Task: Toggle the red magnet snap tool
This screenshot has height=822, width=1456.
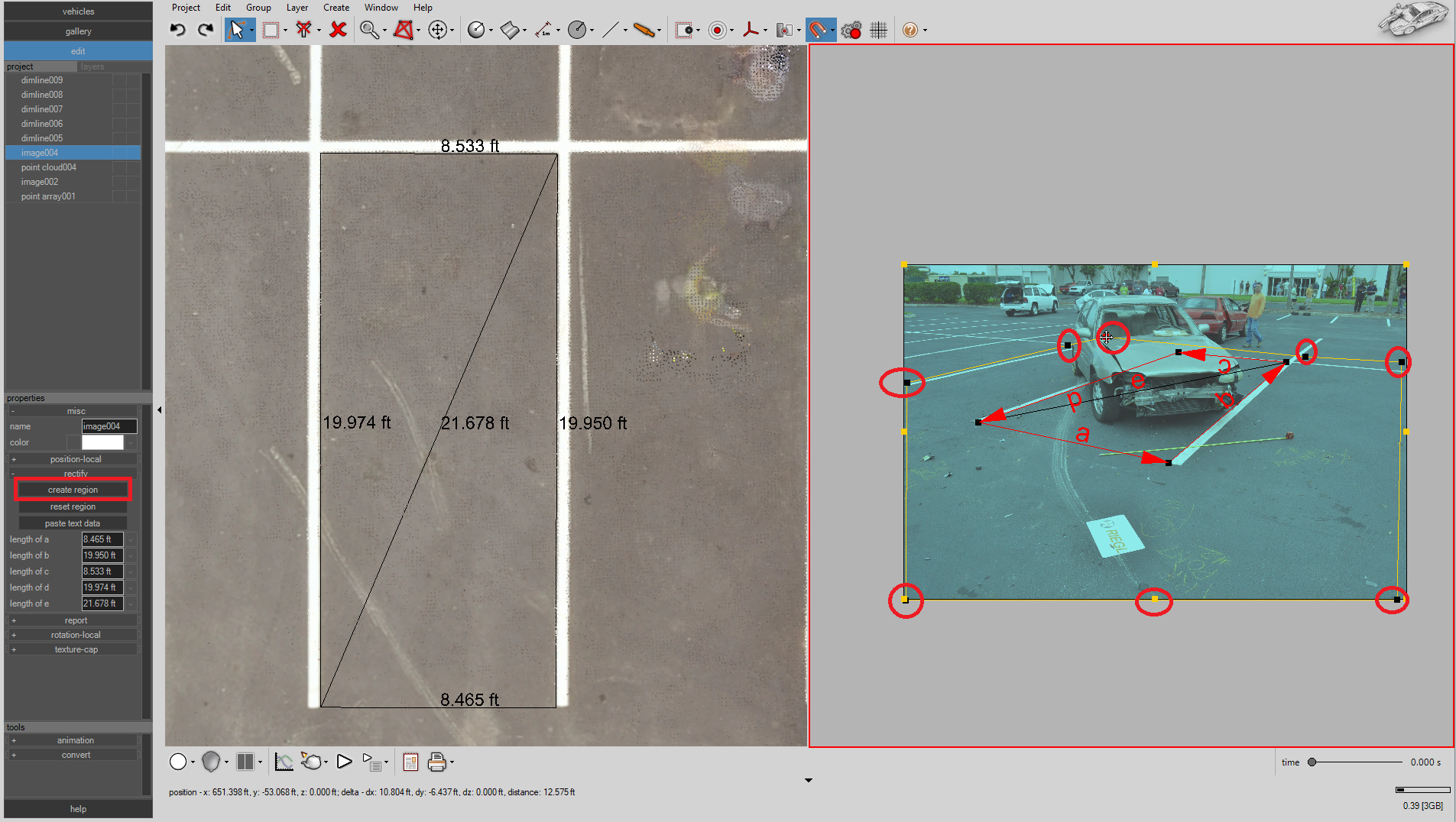Action: pyautogui.click(x=817, y=30)
